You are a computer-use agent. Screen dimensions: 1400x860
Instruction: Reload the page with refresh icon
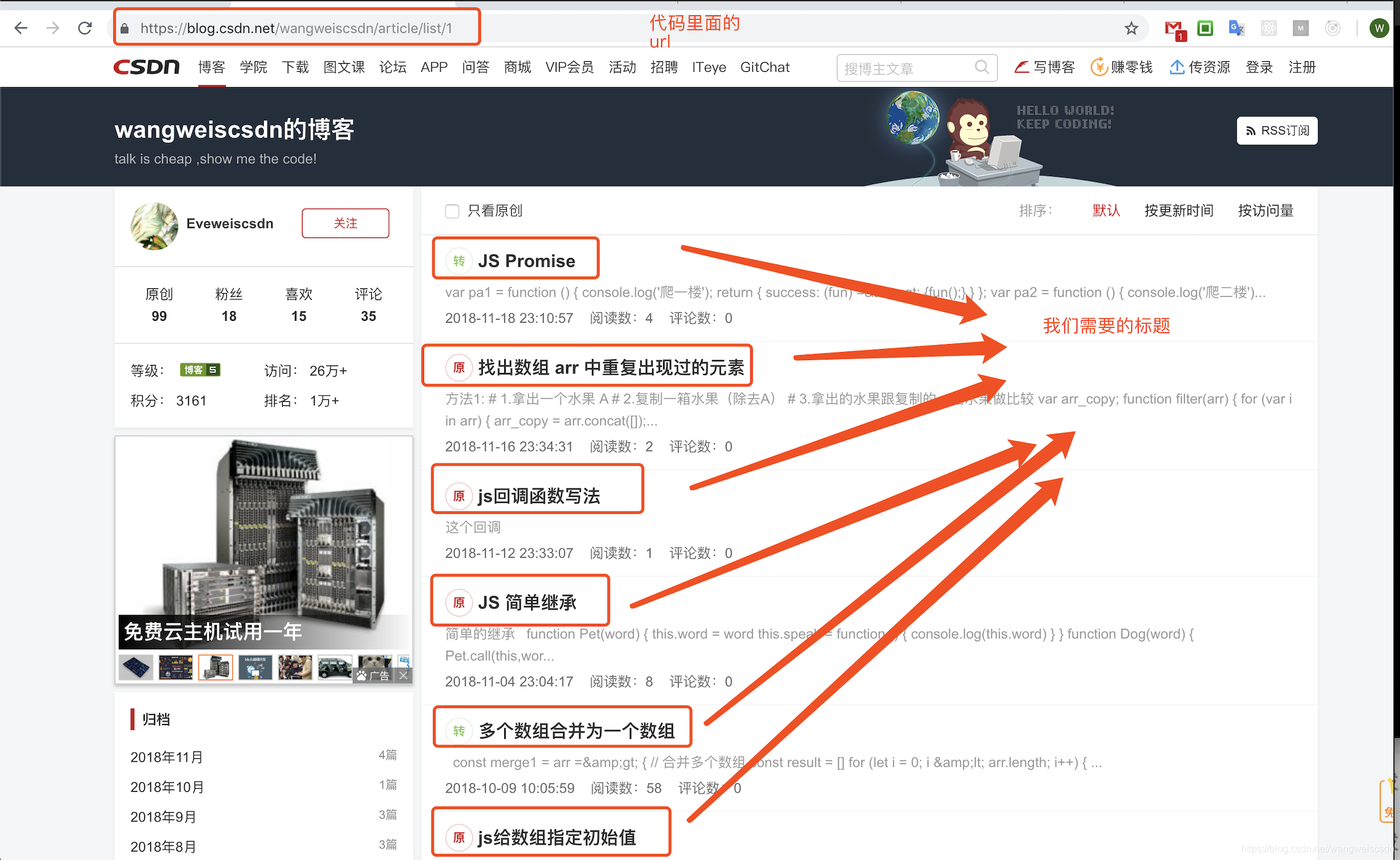[85, 28]
